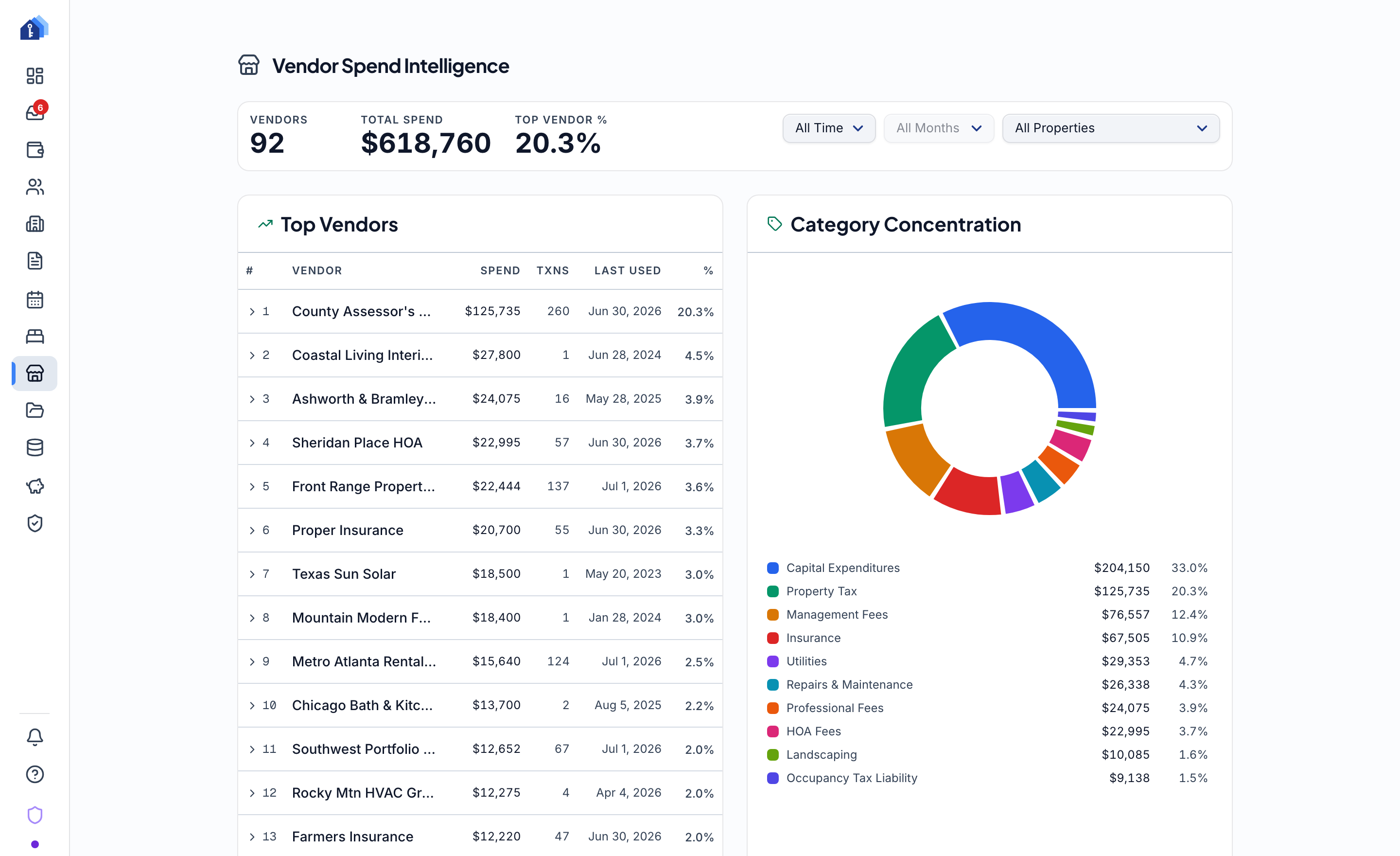Click the Management Fees legend label

pos(837,614)
